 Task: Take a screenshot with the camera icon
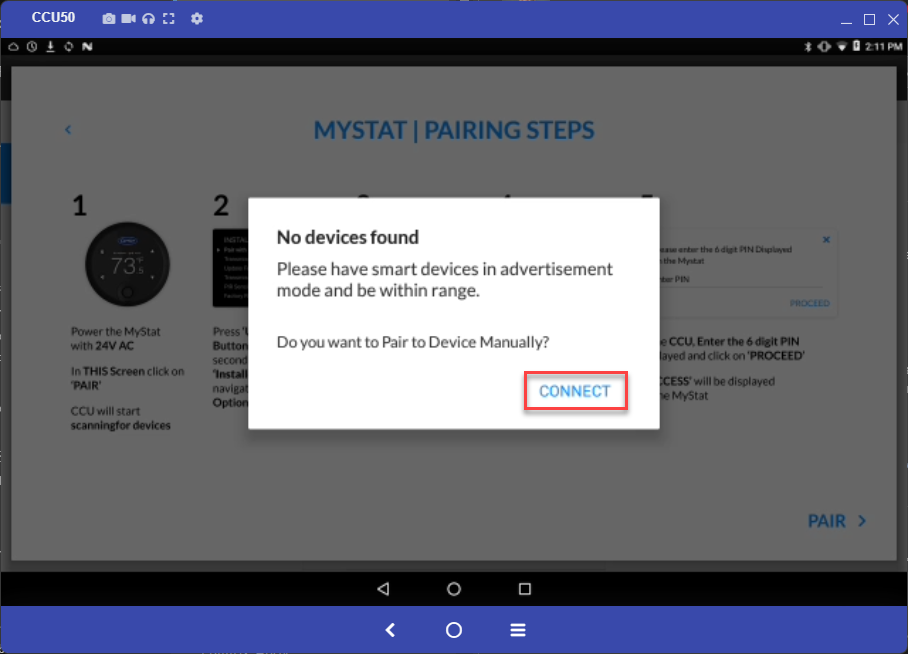(109, 19)
